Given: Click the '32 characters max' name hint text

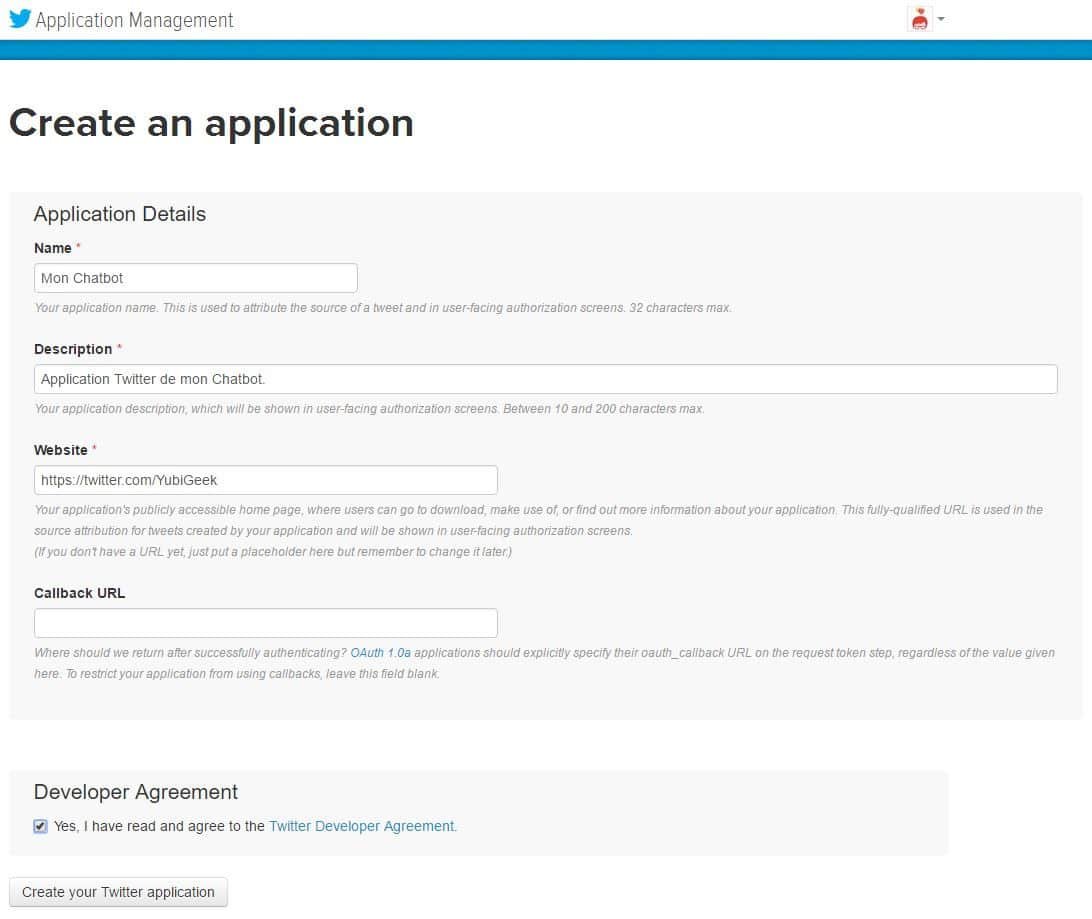Looking at the screenshot, I should pyautogui.click(x=680, y=308).
